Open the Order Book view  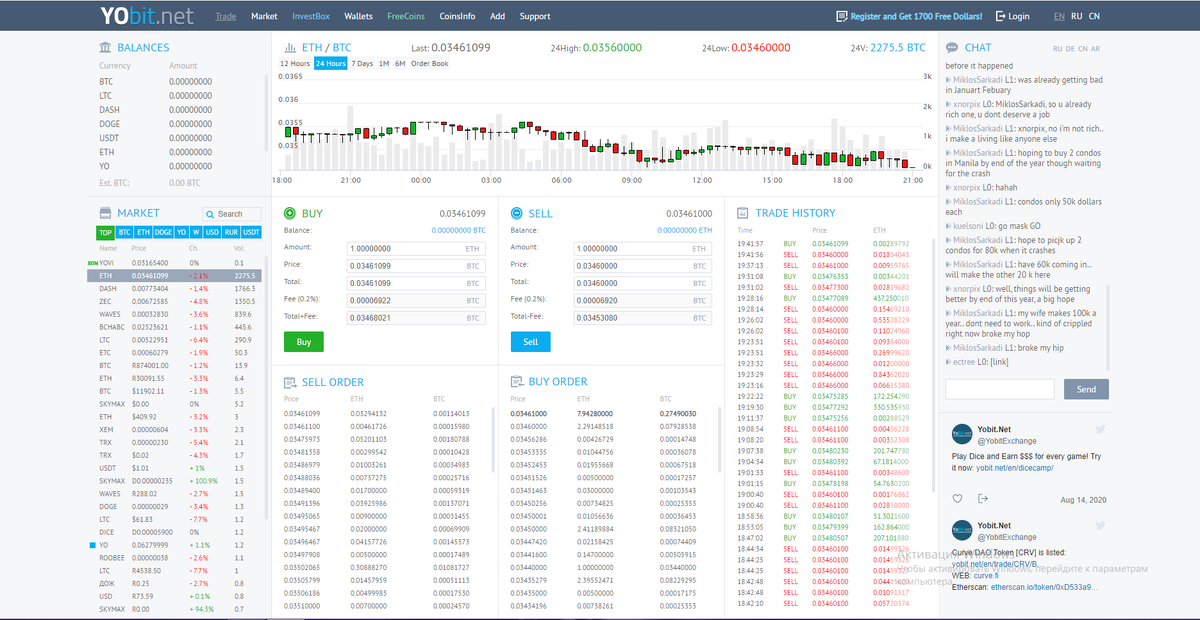click(430, 64)
